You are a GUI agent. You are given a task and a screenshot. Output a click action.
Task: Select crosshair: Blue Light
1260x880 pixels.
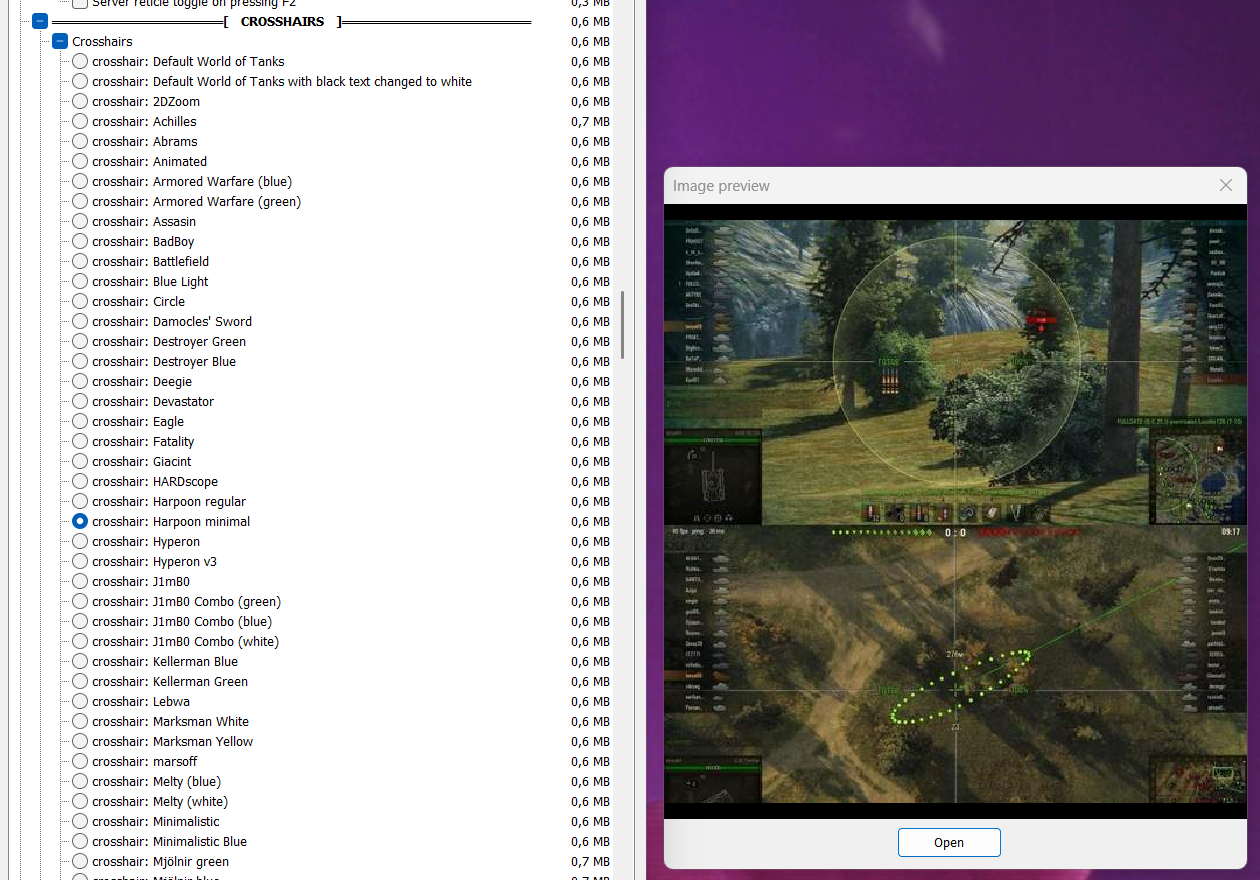(80, 281)
